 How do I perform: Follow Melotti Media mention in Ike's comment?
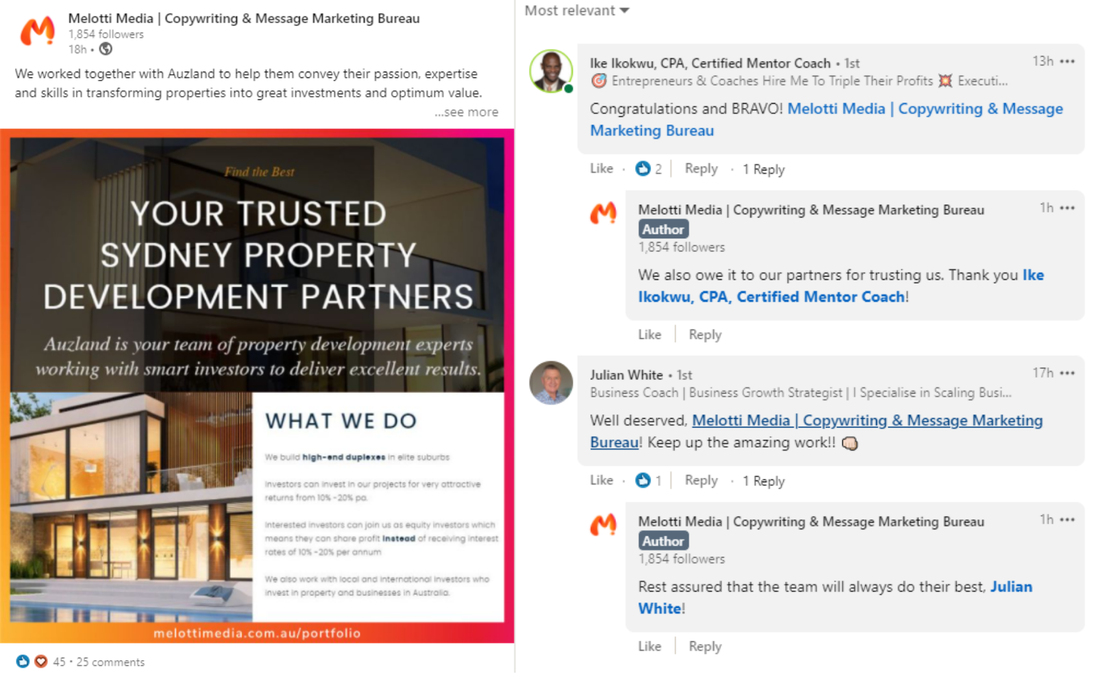[826, 119]
